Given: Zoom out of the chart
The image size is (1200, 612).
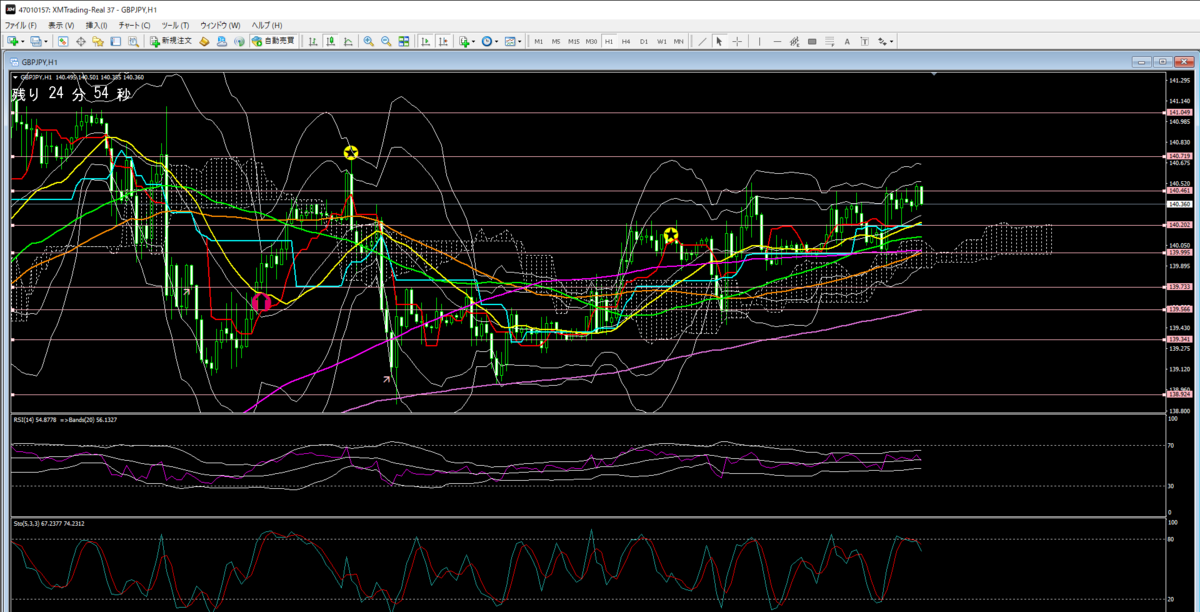Looking at the screenshot, I should coord(386,41).
